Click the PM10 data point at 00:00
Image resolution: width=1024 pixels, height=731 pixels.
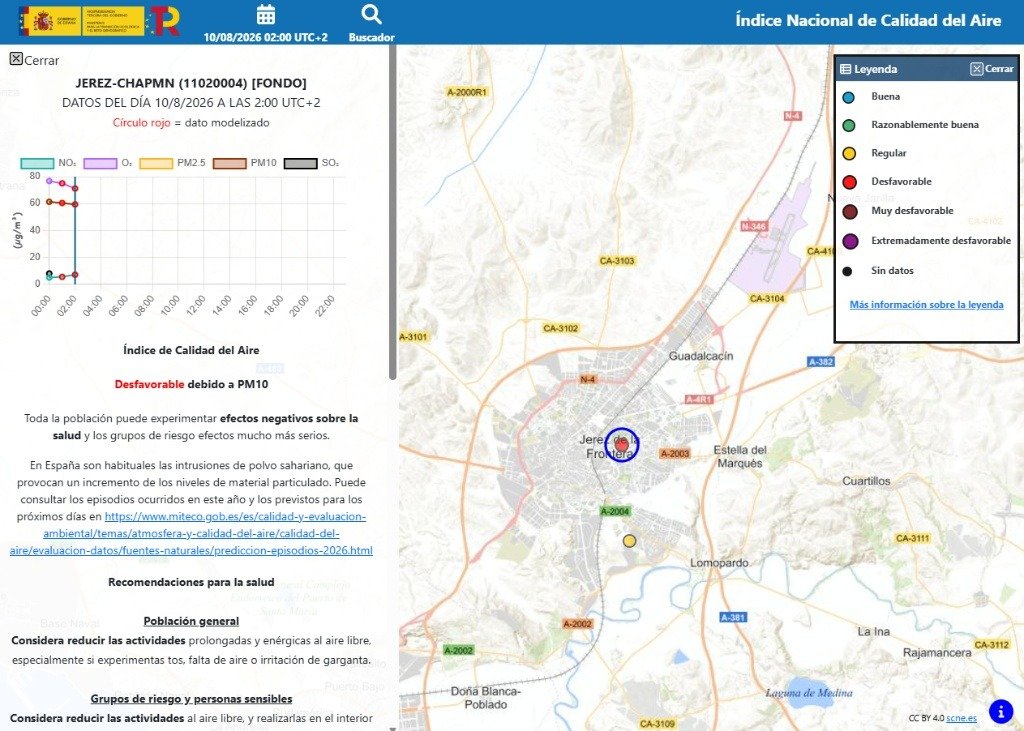point(49,202)
